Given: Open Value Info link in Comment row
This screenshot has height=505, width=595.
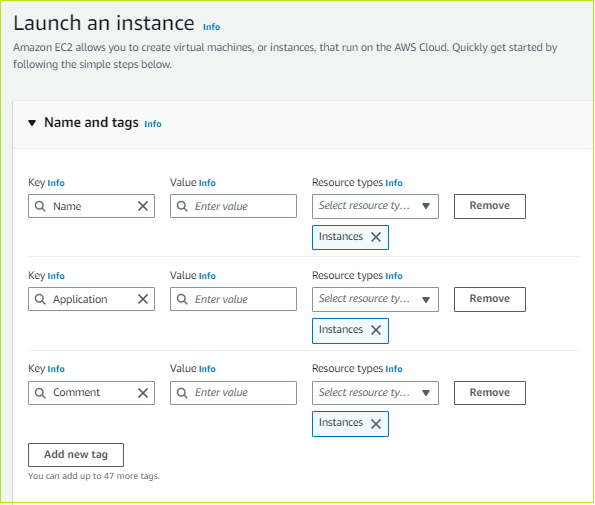Looking at the screenshot, I should click(x=207, y=369).
